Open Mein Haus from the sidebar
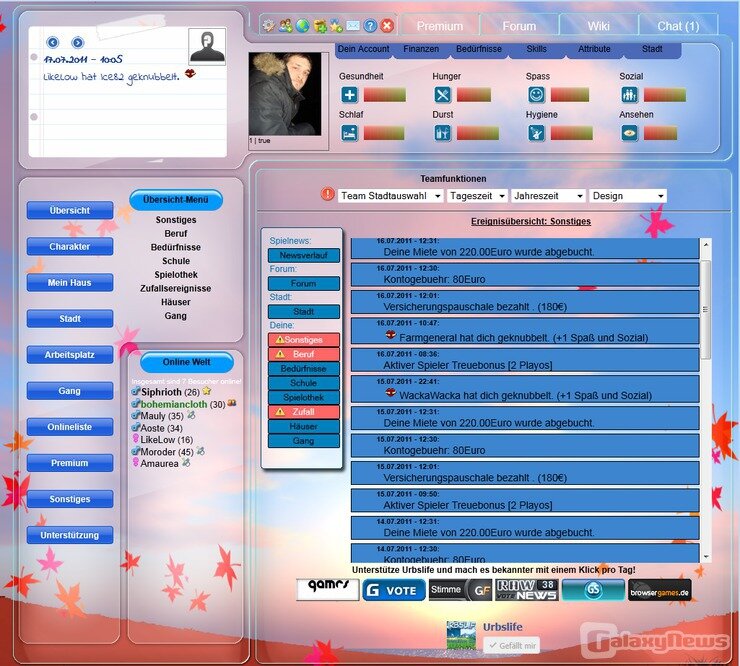 pyautogui.click(x=70, y=283)
